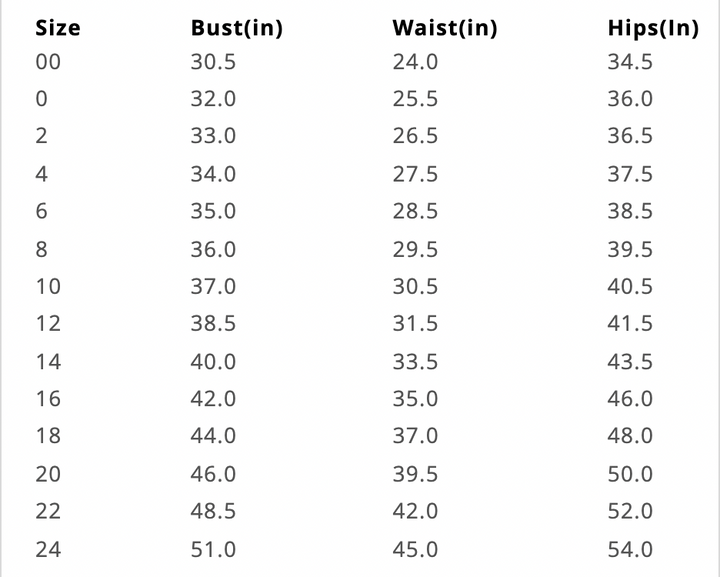This screenshot has height=577, width=720.
Task: Select the bust value for size 0
Action: 213,99
